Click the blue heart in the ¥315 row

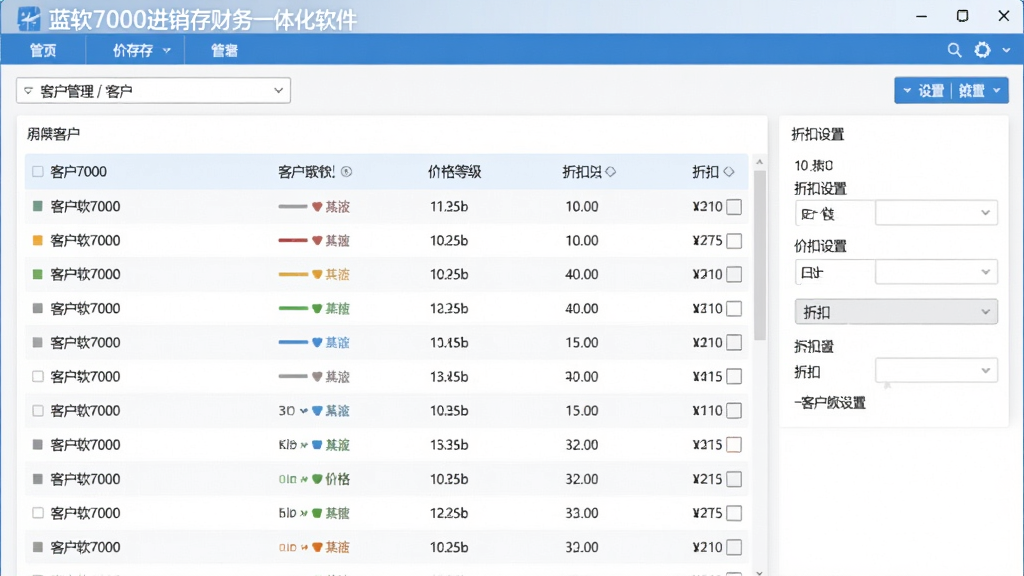pyautogui.click(x=317, y=445)
